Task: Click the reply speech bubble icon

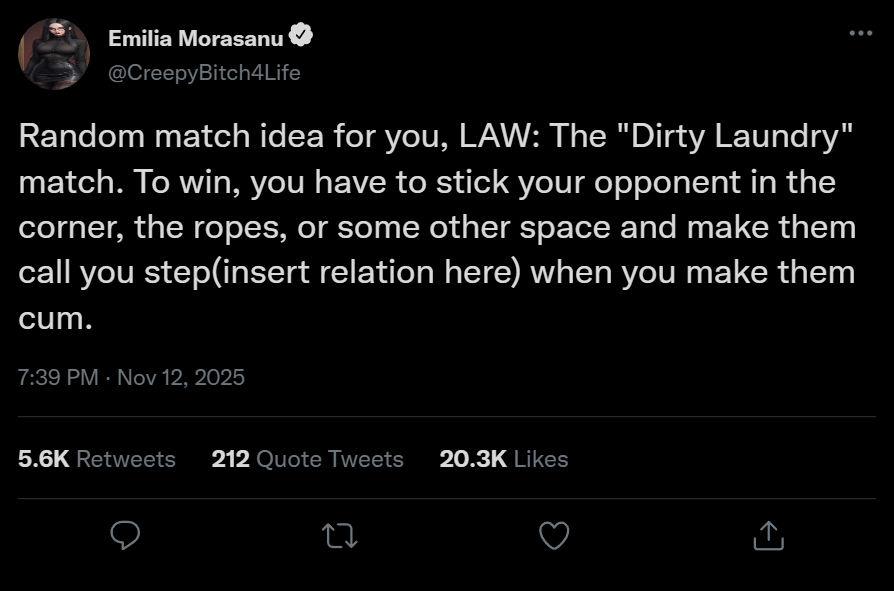Action: (x=125, y=536)
